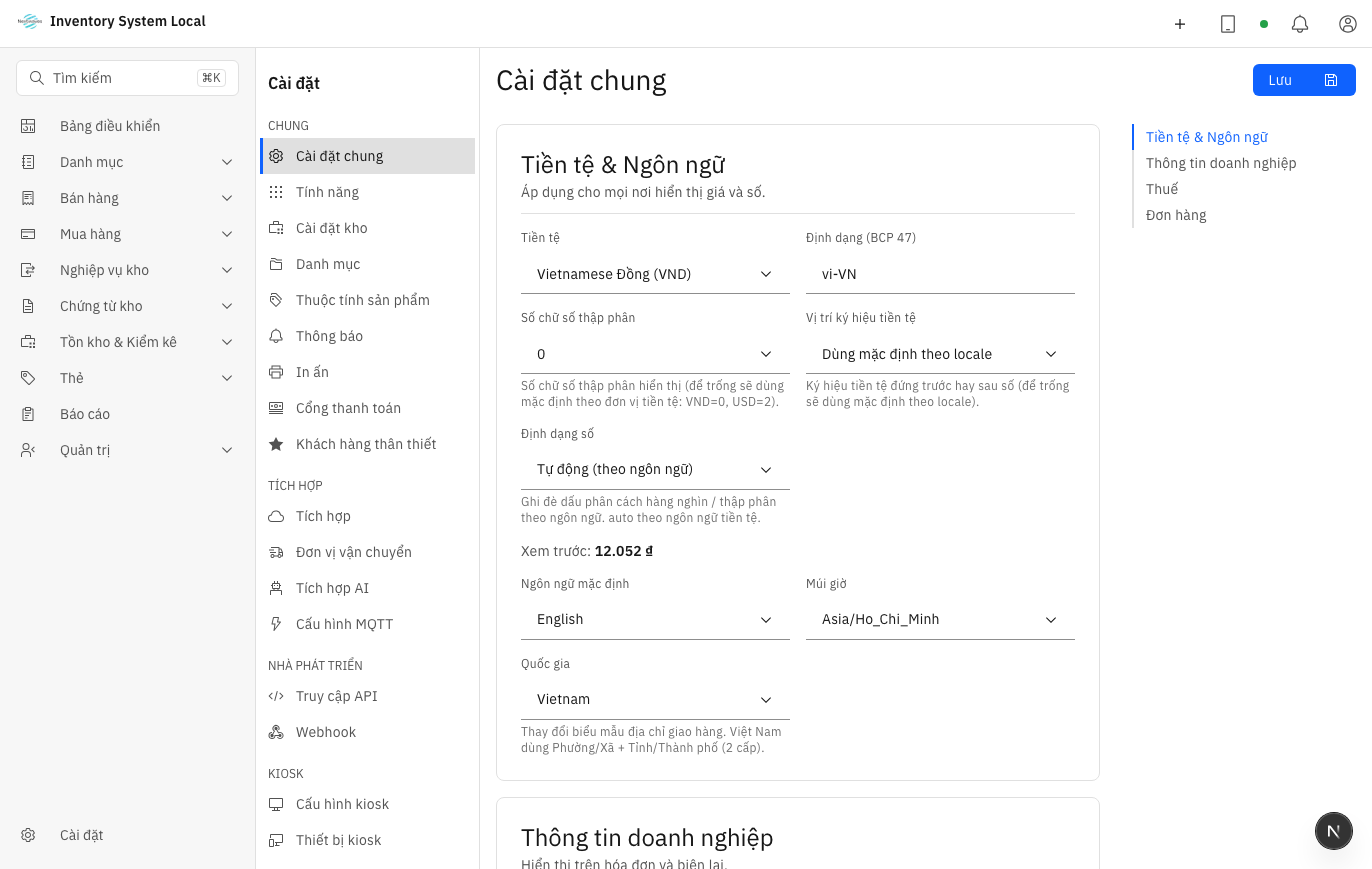Click the Thuộc tính sản phẩm tag icon
Viewport: 1372px width, 869px height.
[276, 300]
